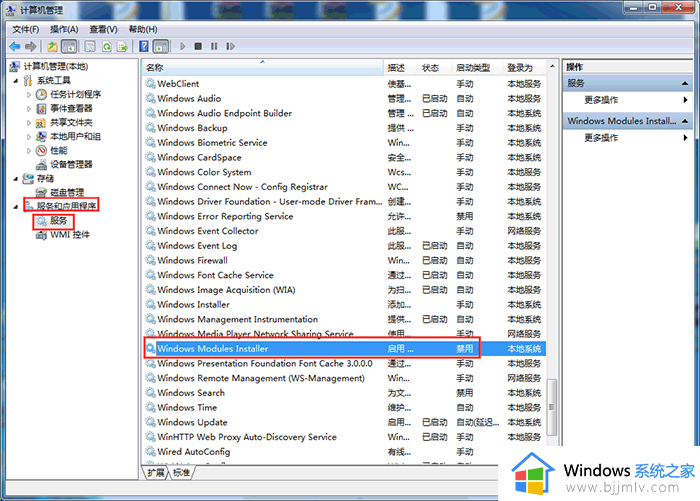Sort by the 登录为 column header
The image size is (700, 501).
coord(525,68)
